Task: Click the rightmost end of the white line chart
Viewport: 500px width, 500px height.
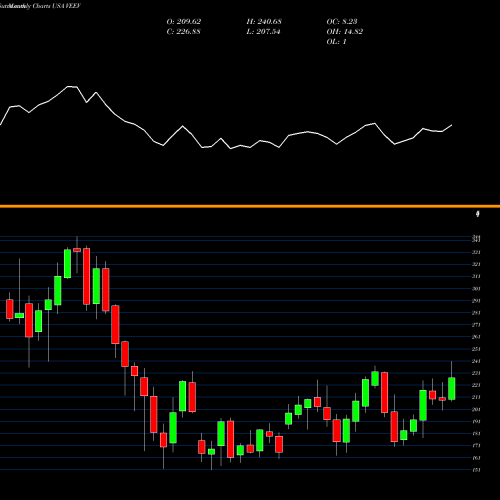Action: 452,125
